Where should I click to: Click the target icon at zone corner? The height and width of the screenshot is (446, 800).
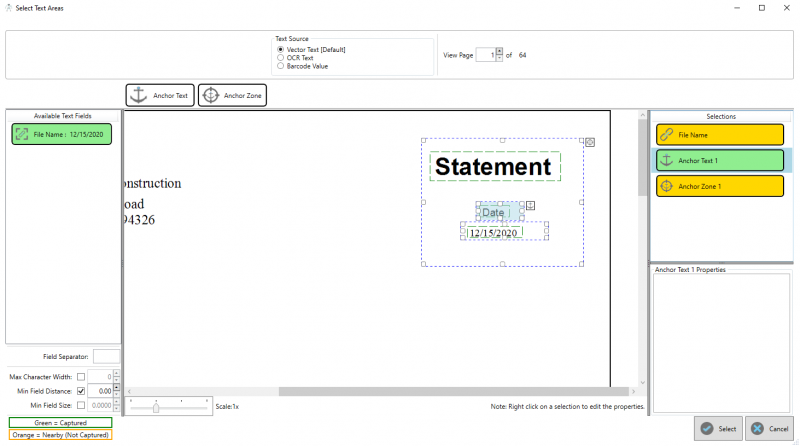coord(589,143)
